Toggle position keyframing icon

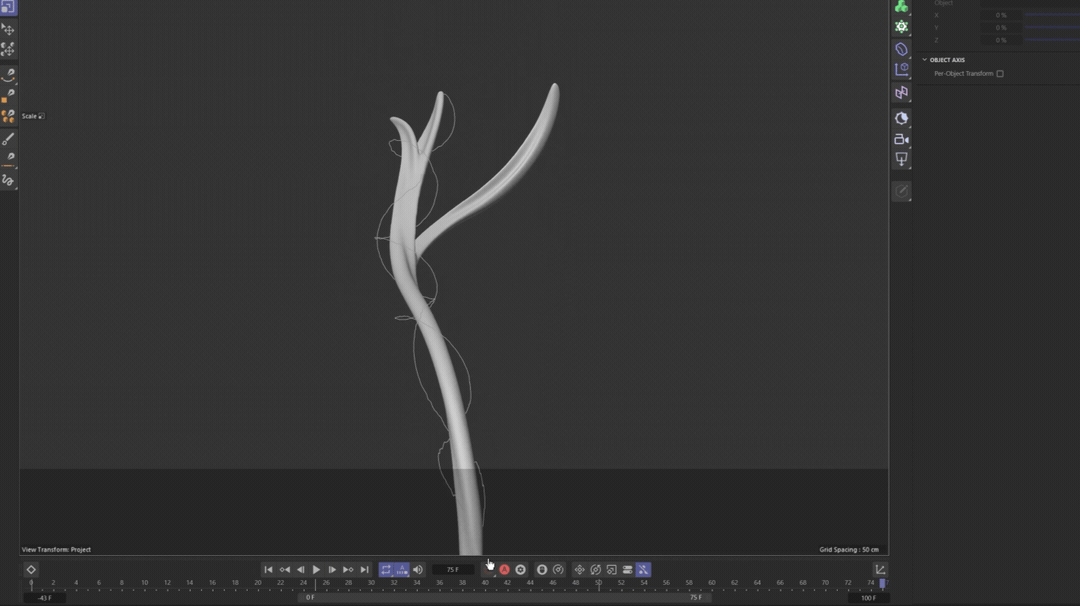[579, 570]
